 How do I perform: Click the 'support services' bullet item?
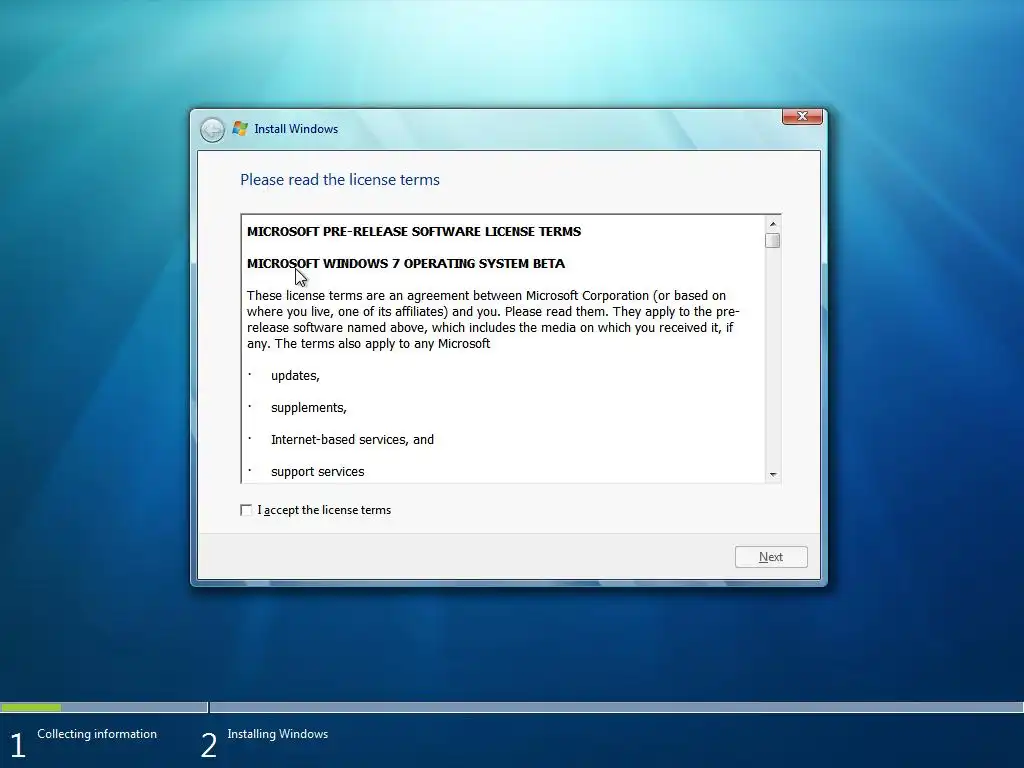(317, 472)
